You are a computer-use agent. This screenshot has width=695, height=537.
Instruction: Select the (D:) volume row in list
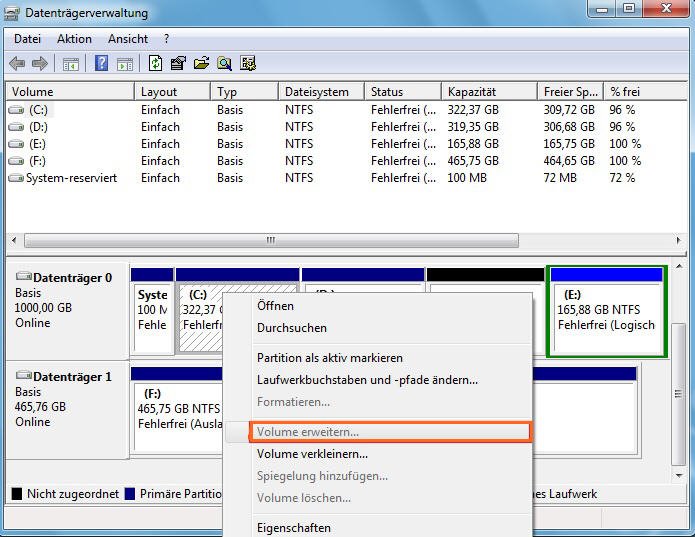[x=38, y=127]
